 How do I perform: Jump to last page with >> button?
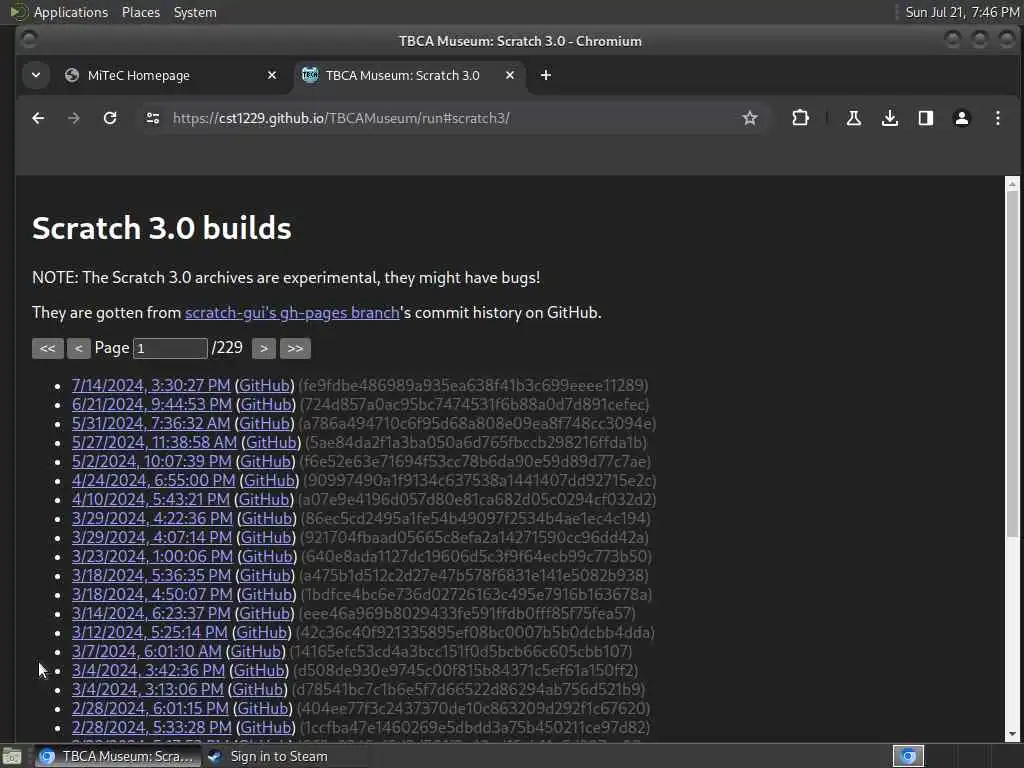pyautogui.click(x=295, y=348)
